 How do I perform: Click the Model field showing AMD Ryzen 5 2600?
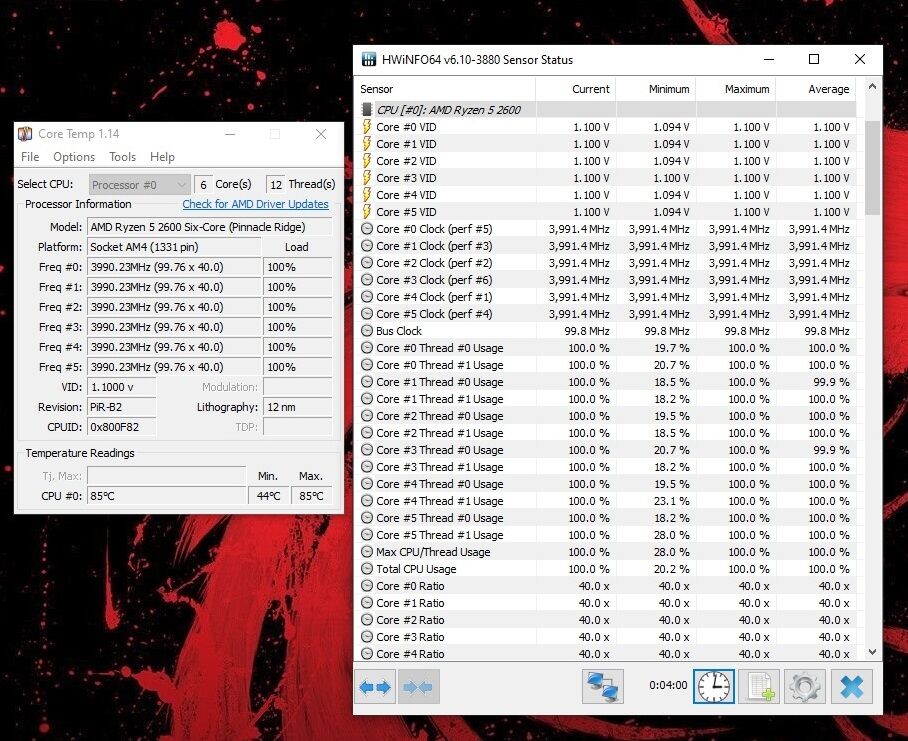pos(210,227)
